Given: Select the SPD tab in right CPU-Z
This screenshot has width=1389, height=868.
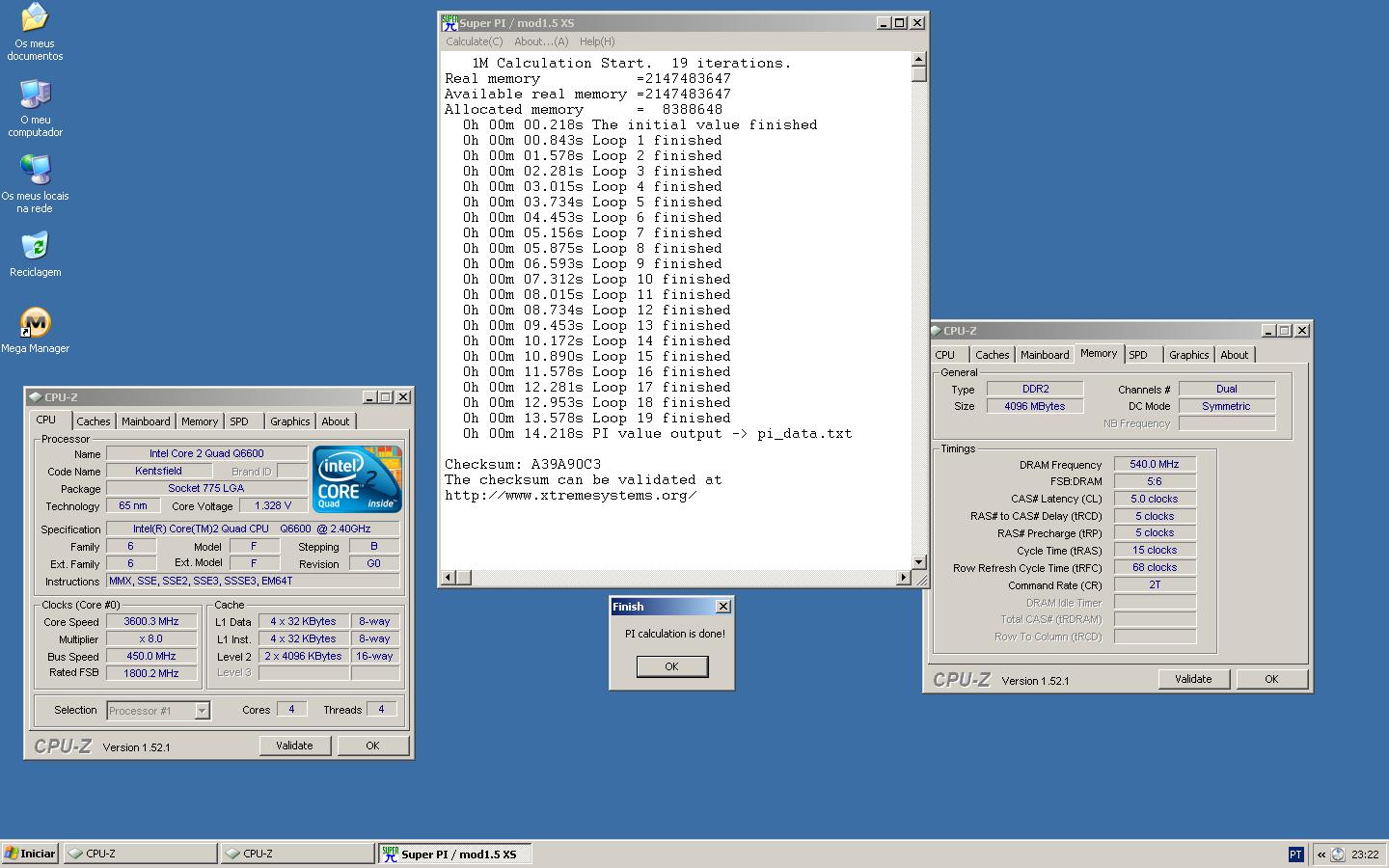Looking at the screenshot, I should [1138, 355].
